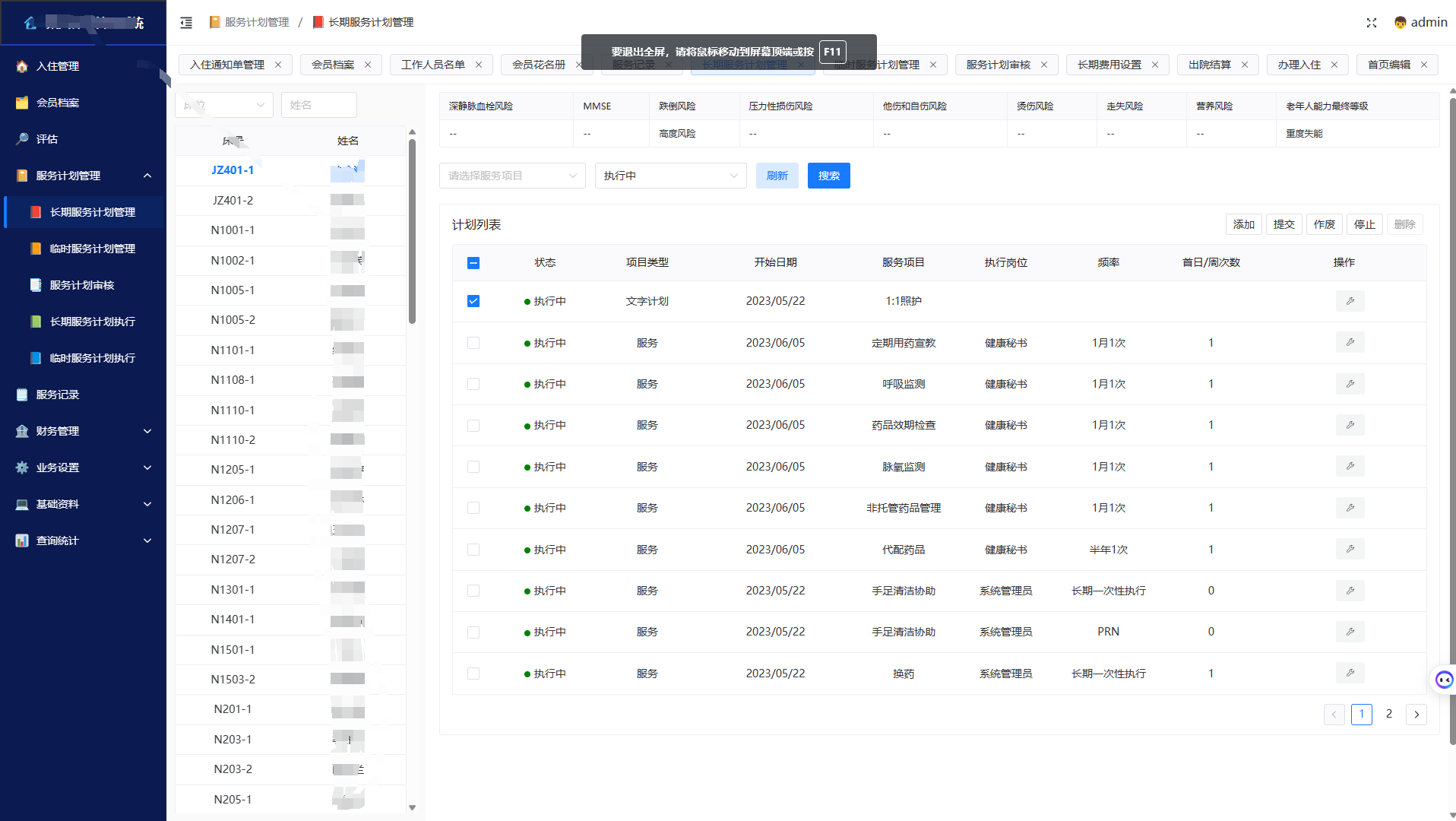This screenshot has width=1456, height=821.
Task: Click the 评估 magnifier icon
Action: pos(22,139)
